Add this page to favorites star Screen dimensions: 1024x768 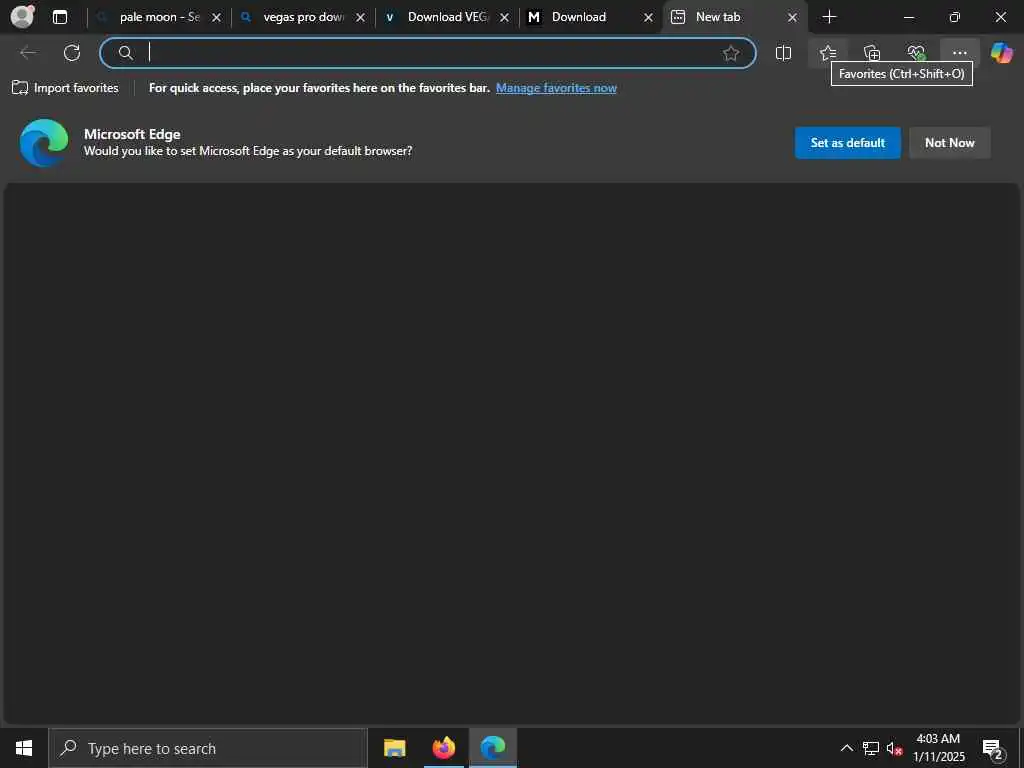coord(731,53)
